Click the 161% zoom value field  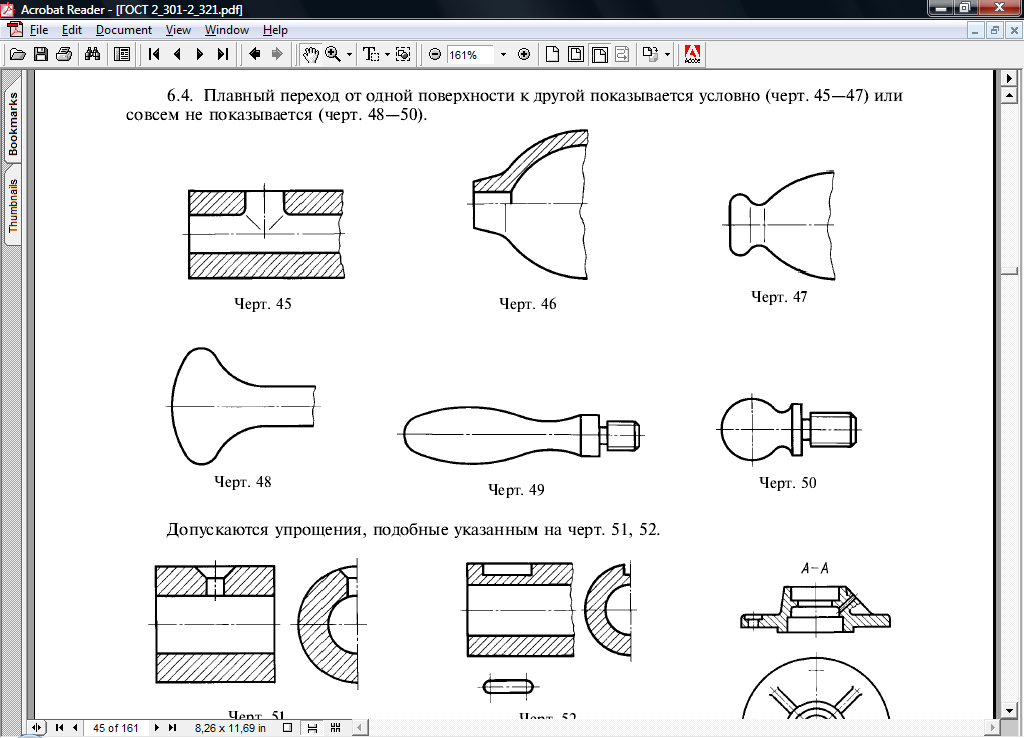coord(470,55)
